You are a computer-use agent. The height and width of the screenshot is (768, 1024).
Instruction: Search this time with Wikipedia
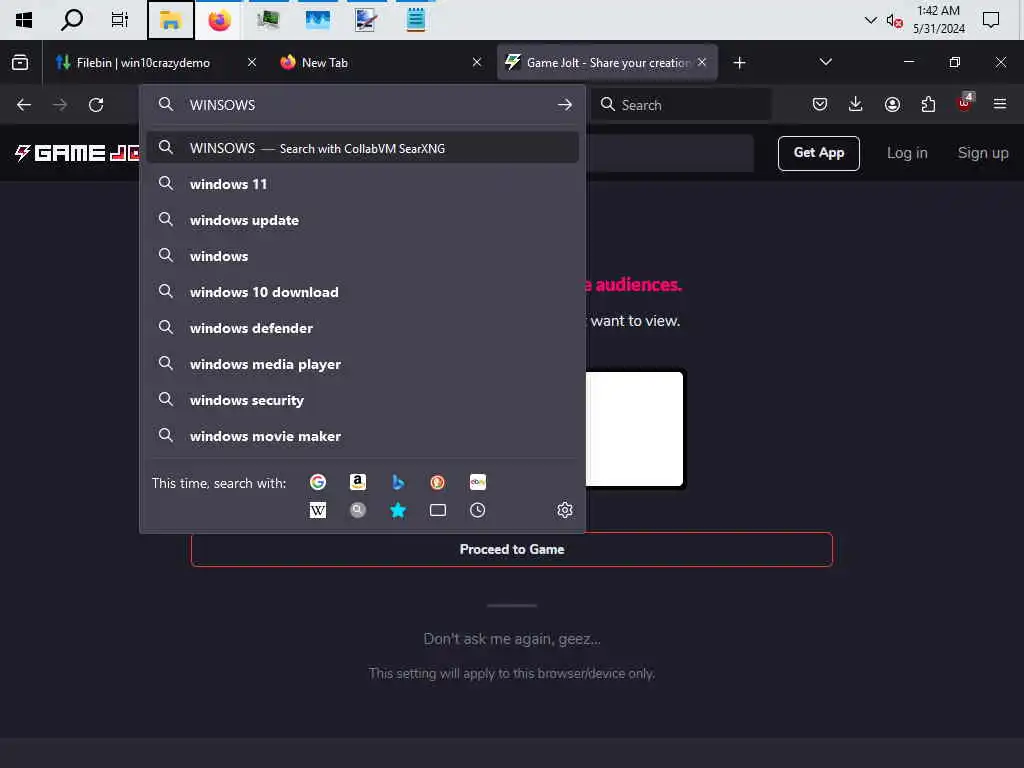click(317, 510)
